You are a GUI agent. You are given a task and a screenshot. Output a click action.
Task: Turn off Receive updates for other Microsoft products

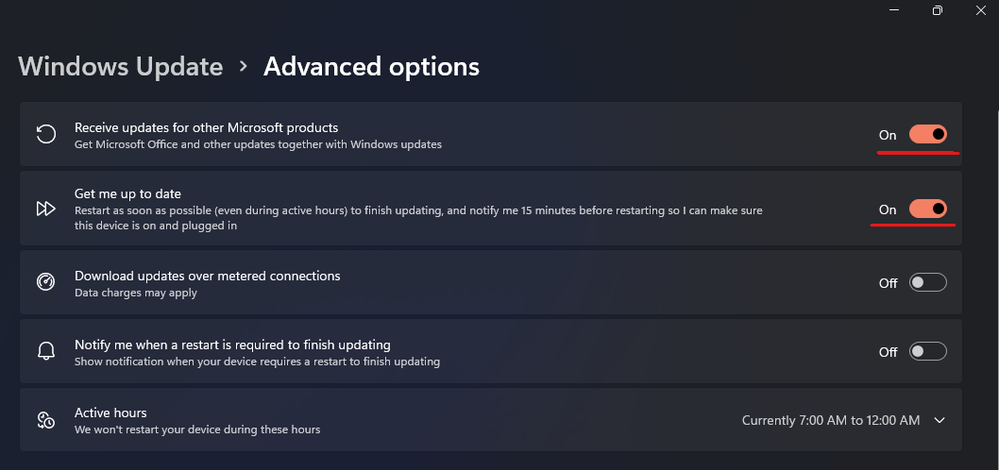(x=927, y=135)
